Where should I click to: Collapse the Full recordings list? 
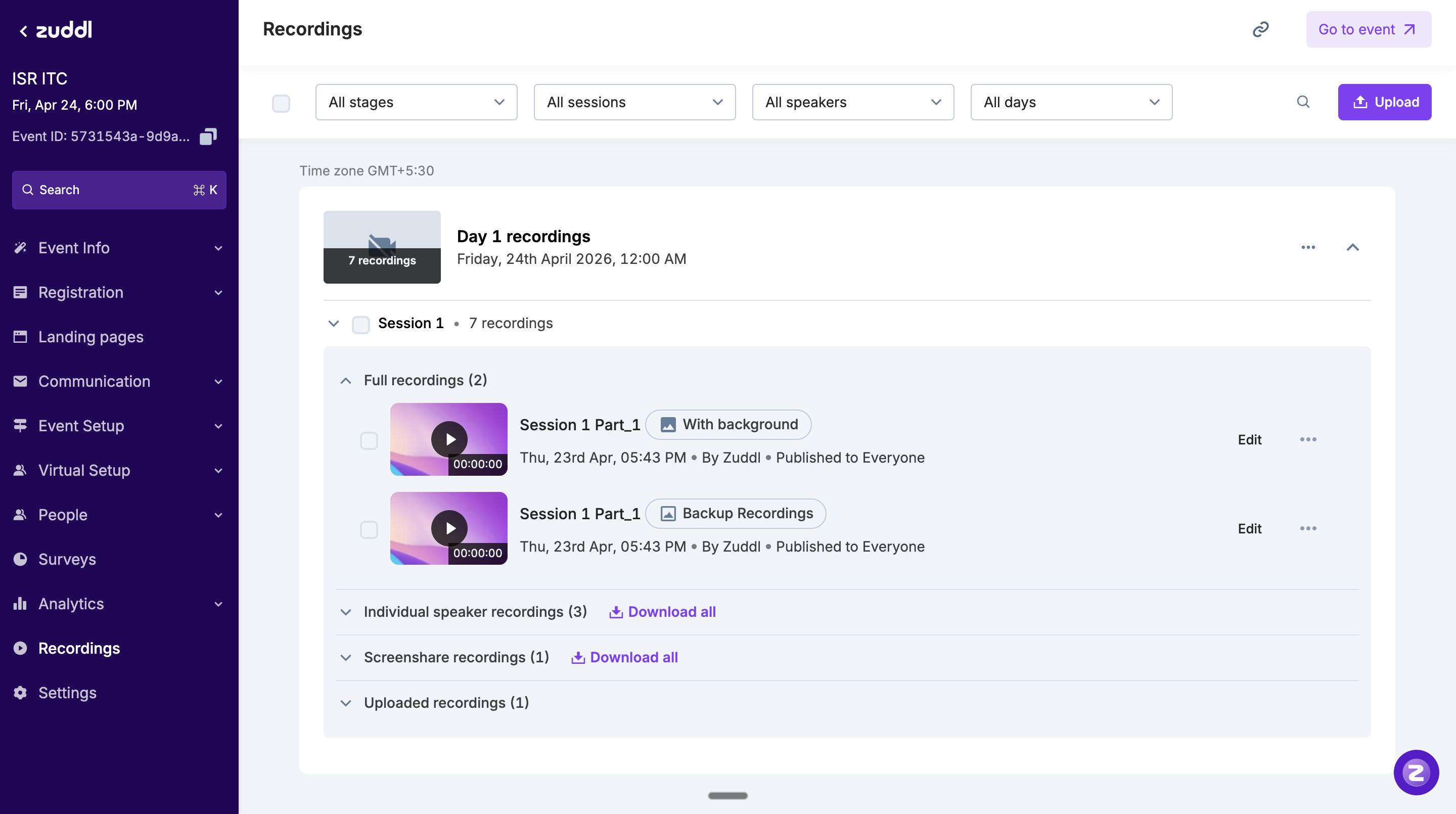[x=345, y=380]
